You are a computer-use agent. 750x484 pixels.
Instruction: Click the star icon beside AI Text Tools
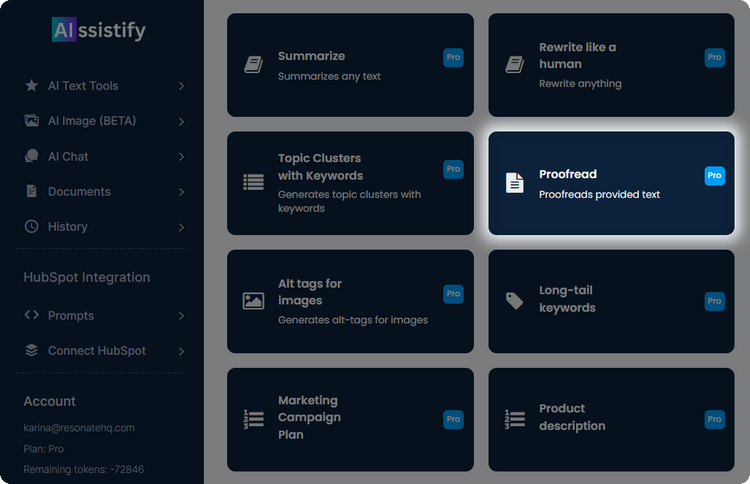31,86
